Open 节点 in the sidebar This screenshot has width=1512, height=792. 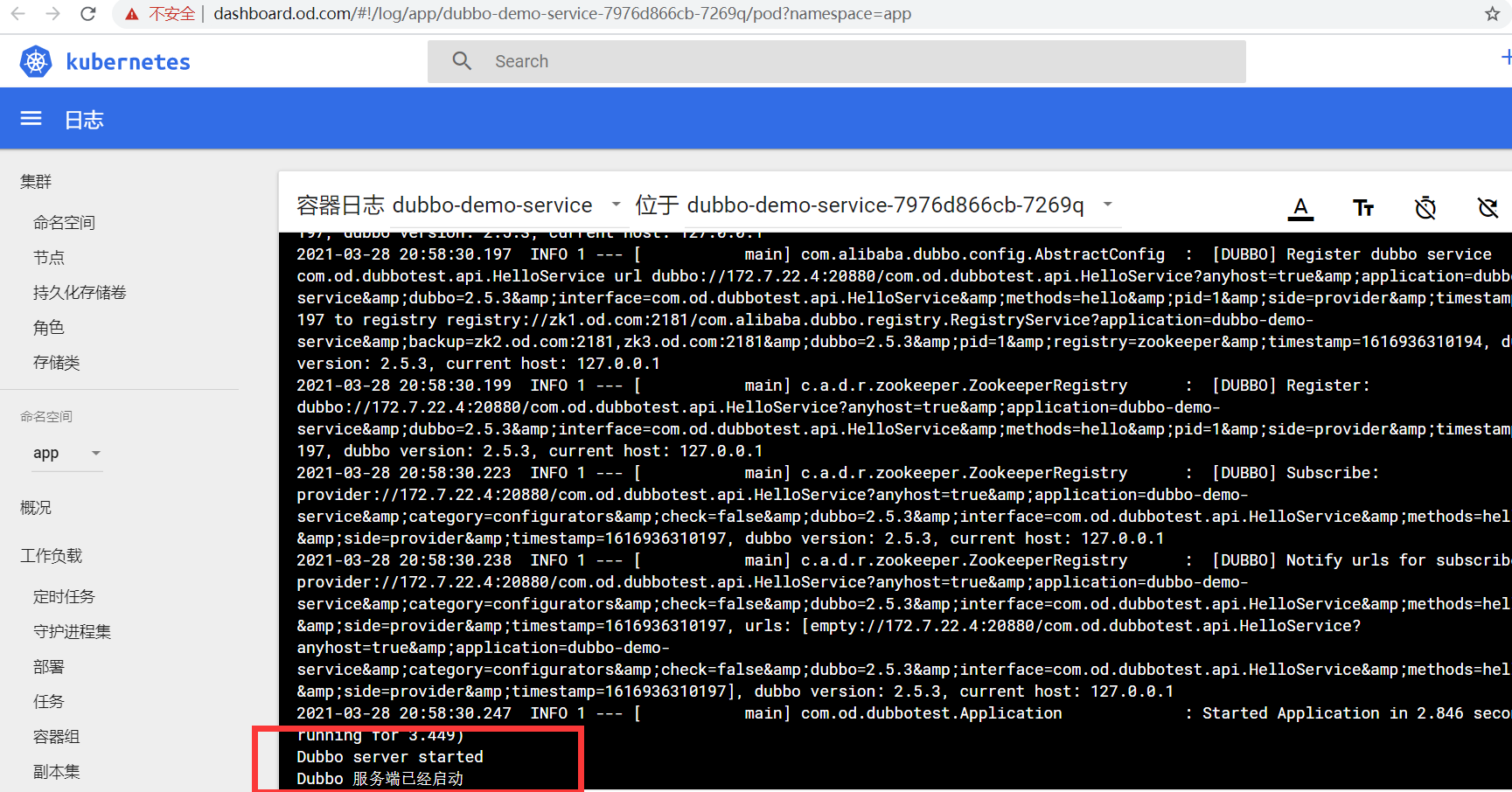coord(49,257)
